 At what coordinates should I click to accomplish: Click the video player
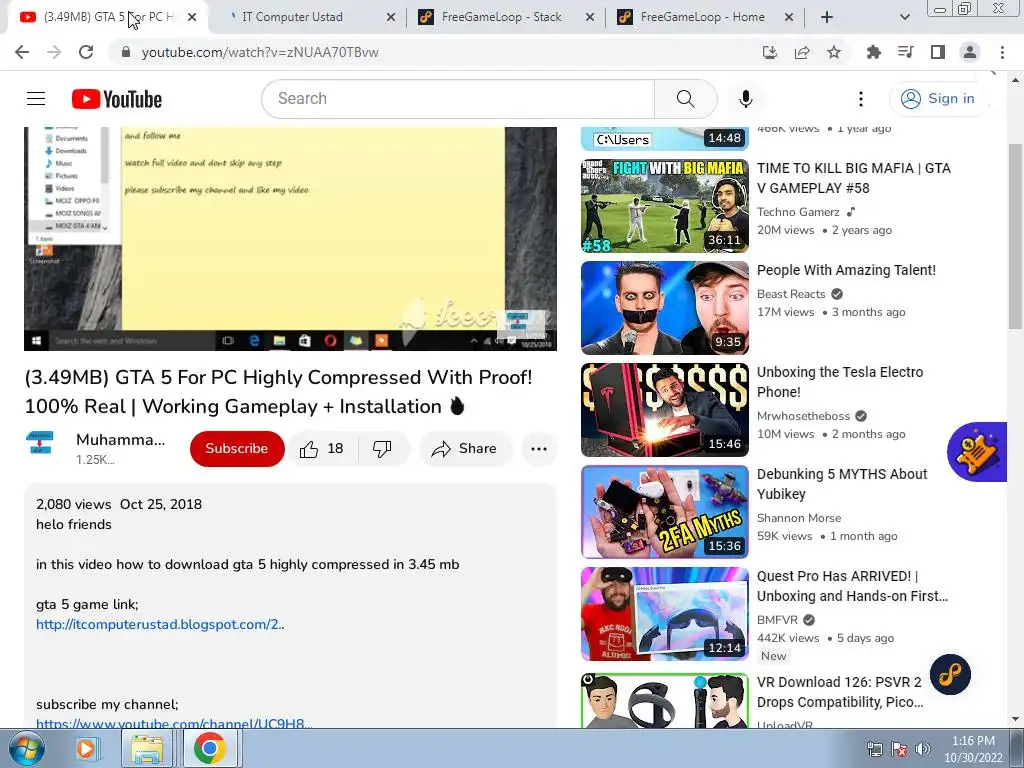coord(291,238)
